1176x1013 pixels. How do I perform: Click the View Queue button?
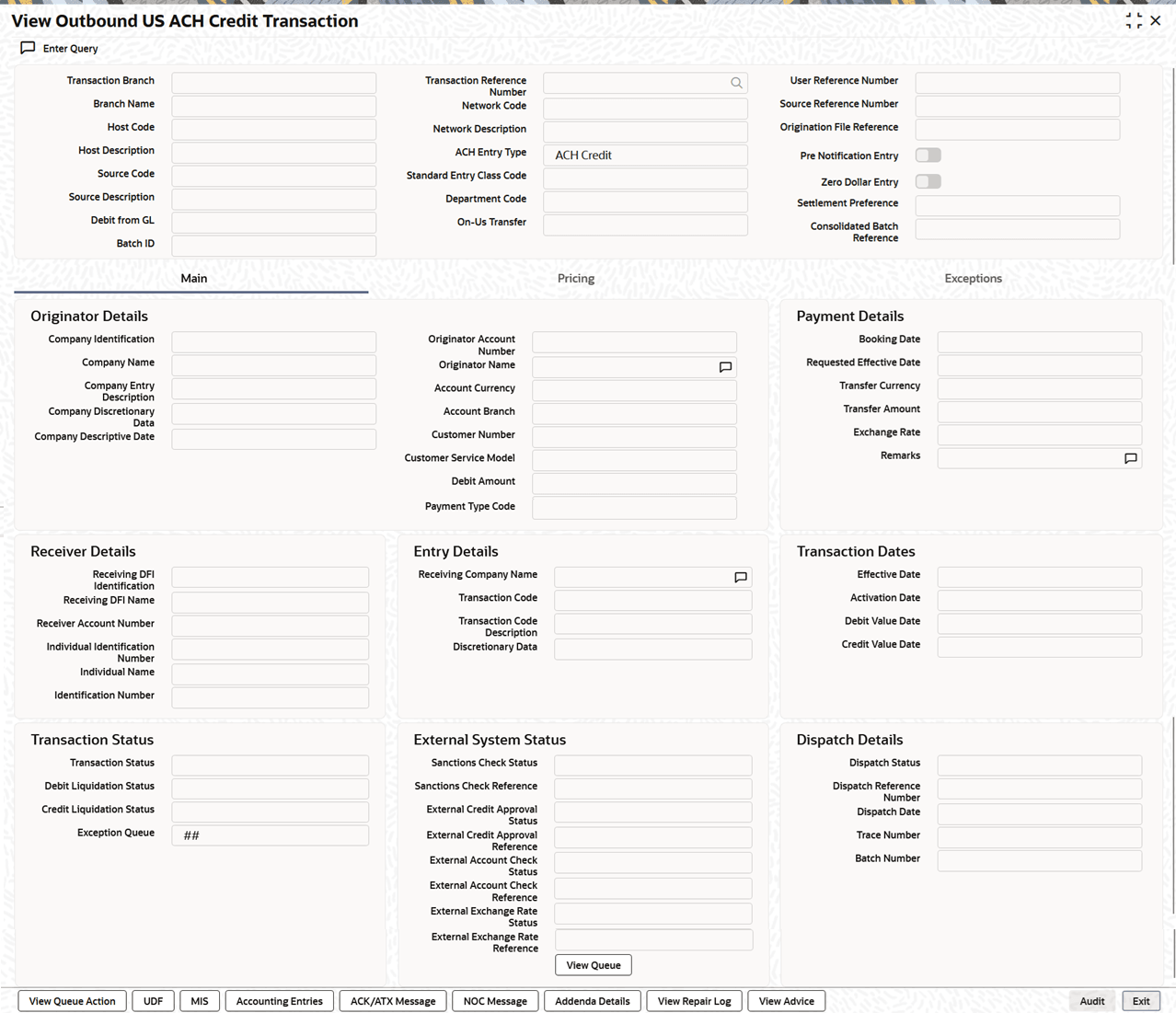point(594,965)
